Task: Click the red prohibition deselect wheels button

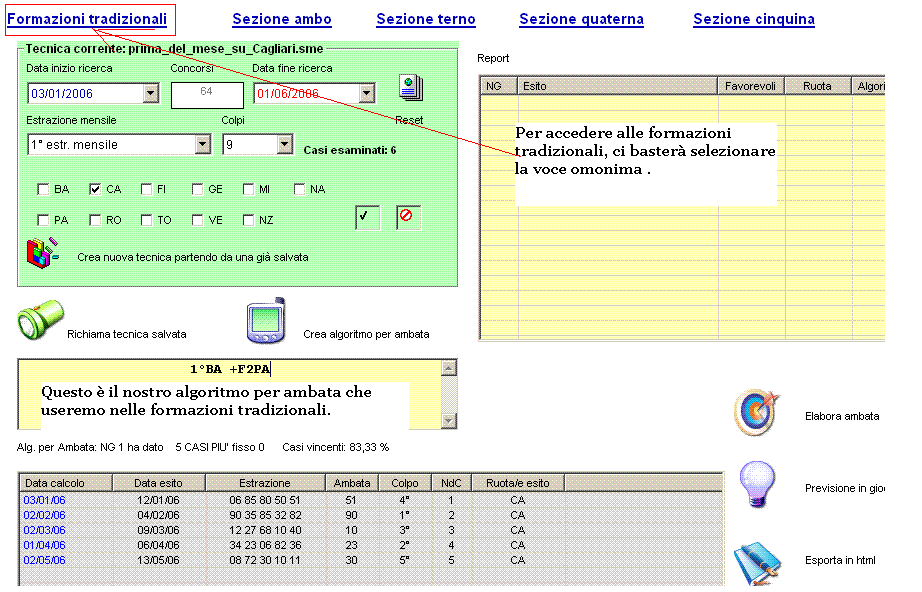Action: 408,218
